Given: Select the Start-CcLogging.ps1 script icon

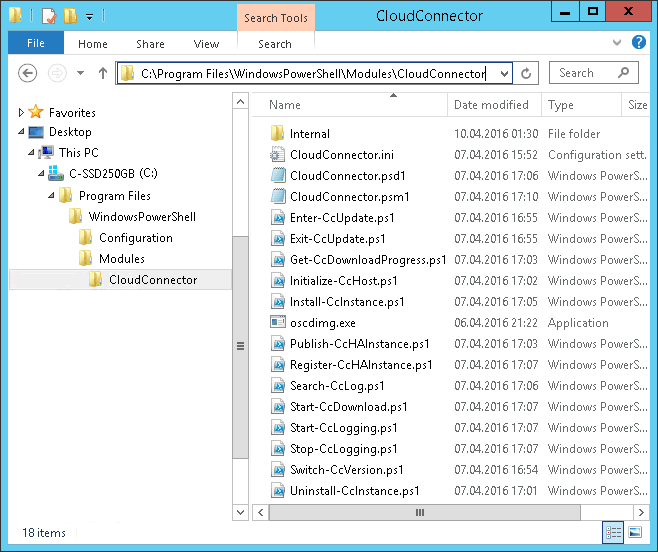Looking at the screenshot, I should point(277,428).
